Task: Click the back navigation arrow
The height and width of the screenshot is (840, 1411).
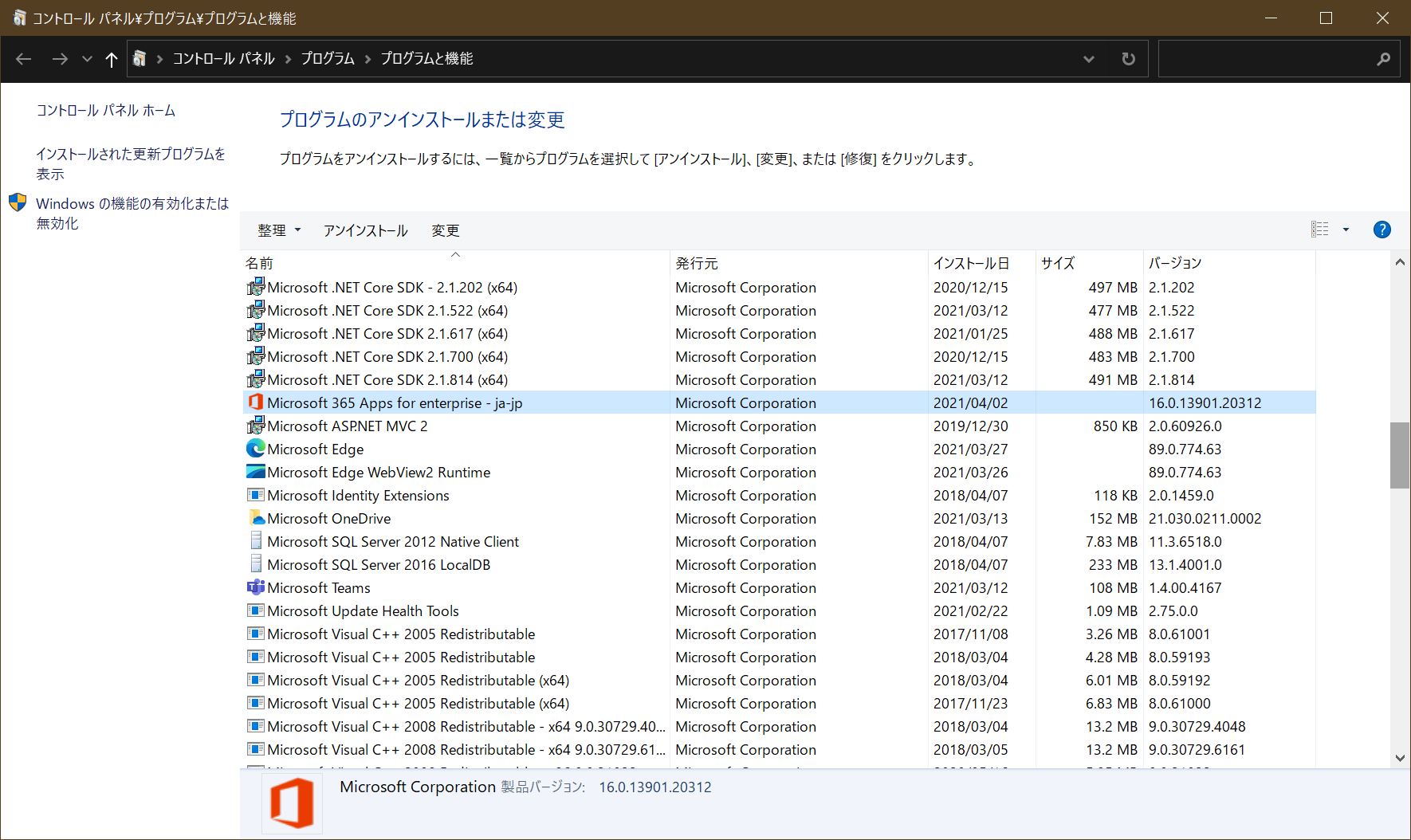Action: (x=23, y=58)
